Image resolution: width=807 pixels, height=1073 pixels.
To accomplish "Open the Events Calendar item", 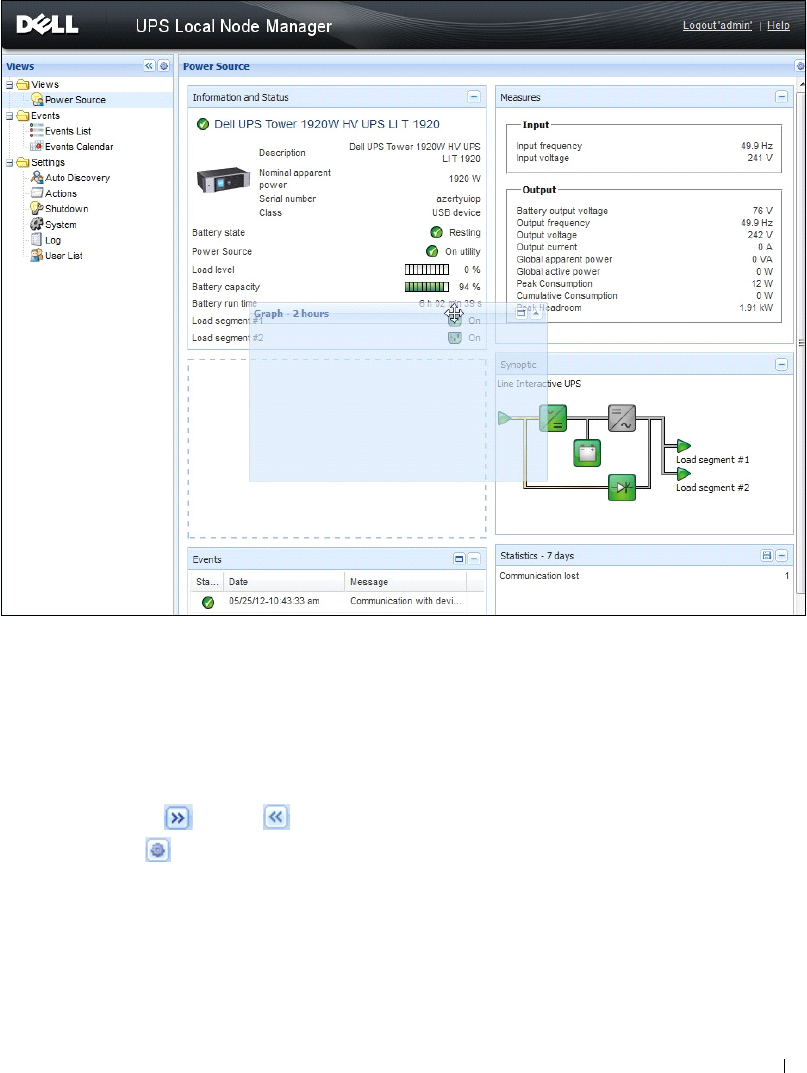I will click(79, 146).
